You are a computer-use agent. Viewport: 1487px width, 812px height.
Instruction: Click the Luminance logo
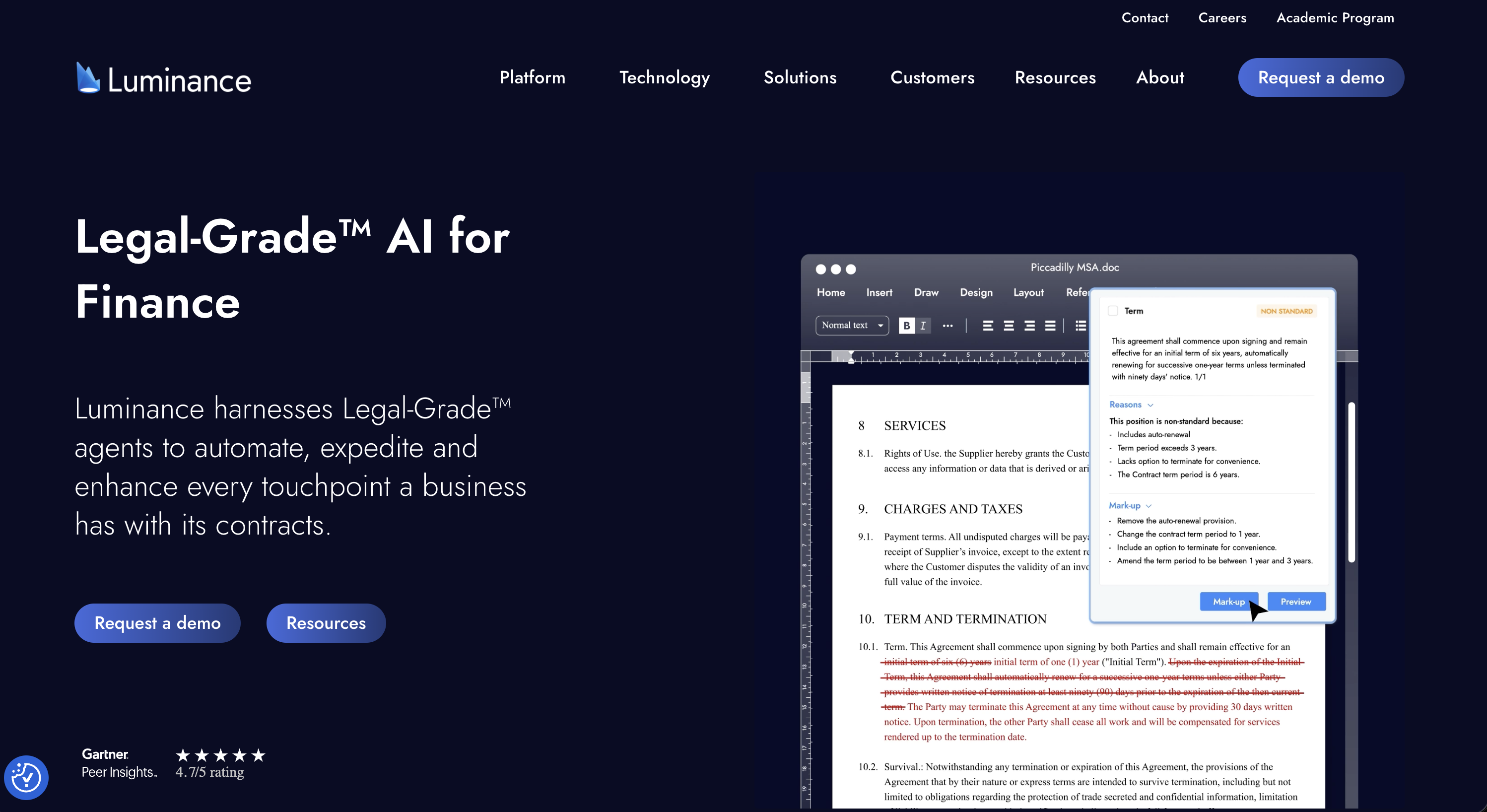(164, 78)
